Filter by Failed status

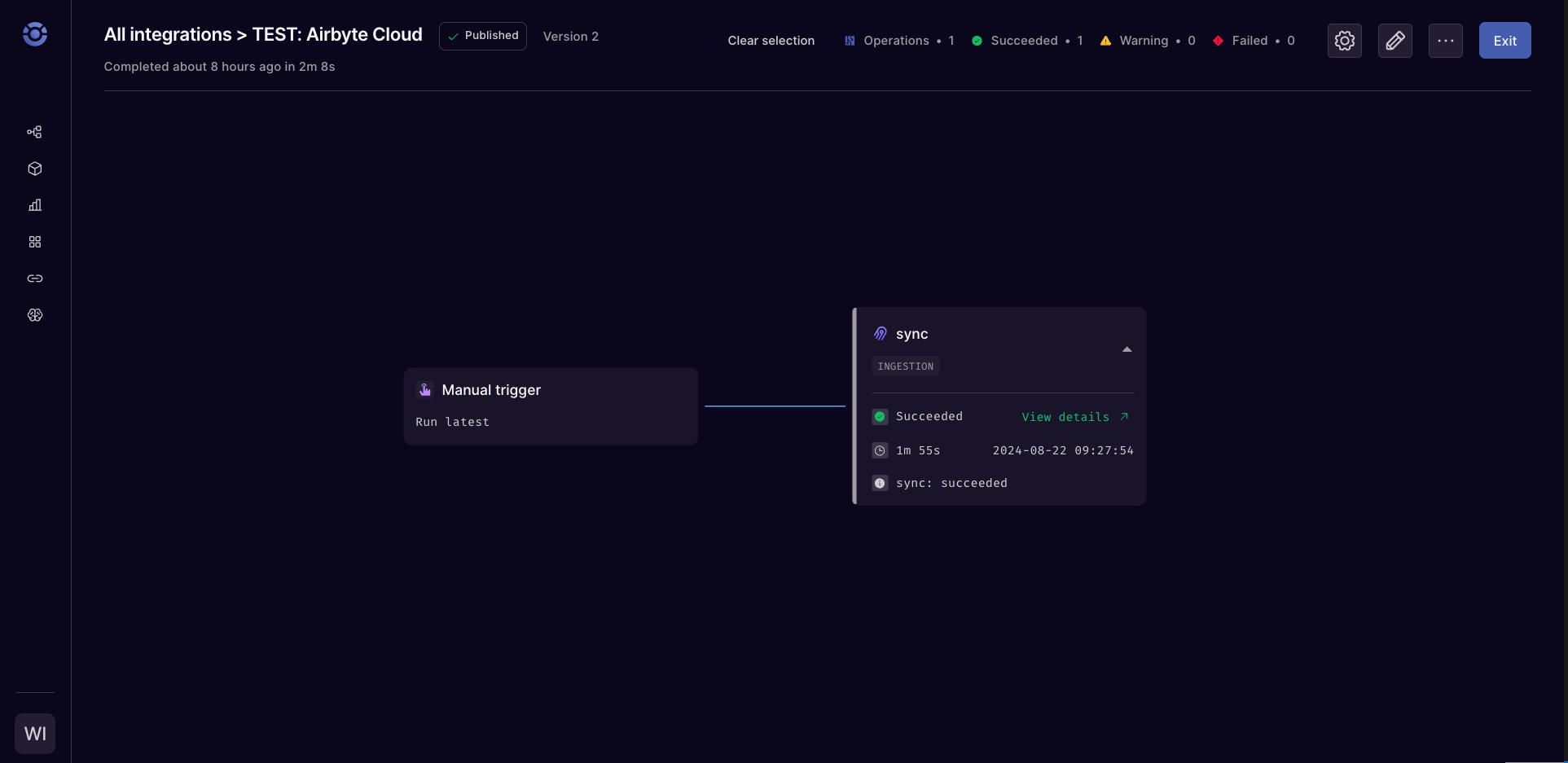point(1253,41)
